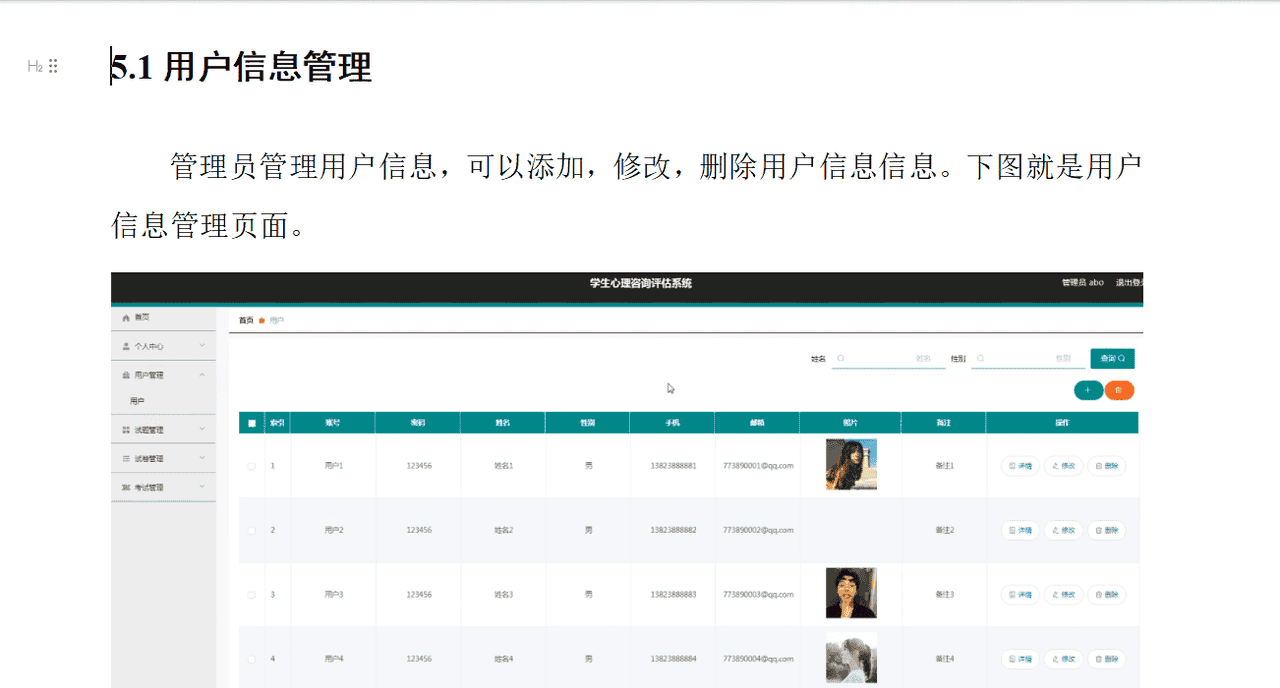Click the 个人中心 person icon
1280x688 pixels.
pyautogui.click(x=125, y=346)
